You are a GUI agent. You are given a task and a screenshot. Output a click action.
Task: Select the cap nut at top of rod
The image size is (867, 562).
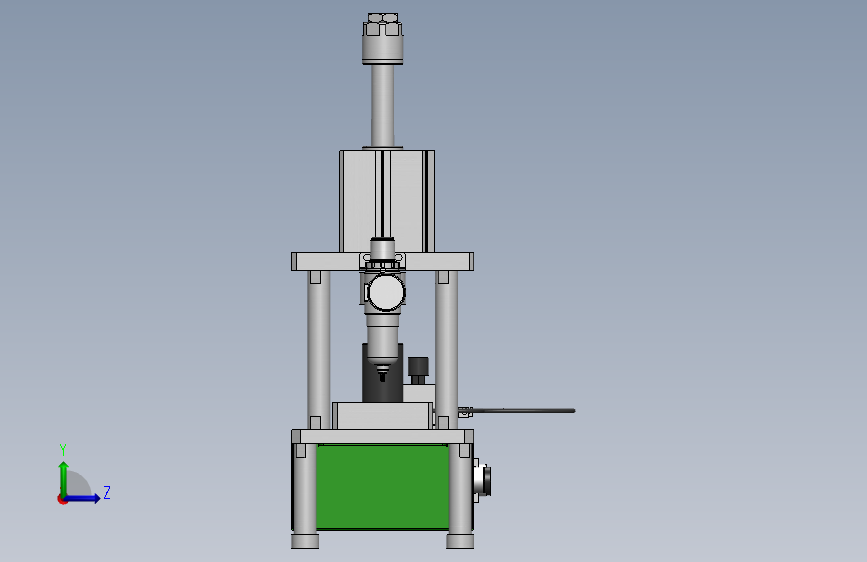click(383, 39)
